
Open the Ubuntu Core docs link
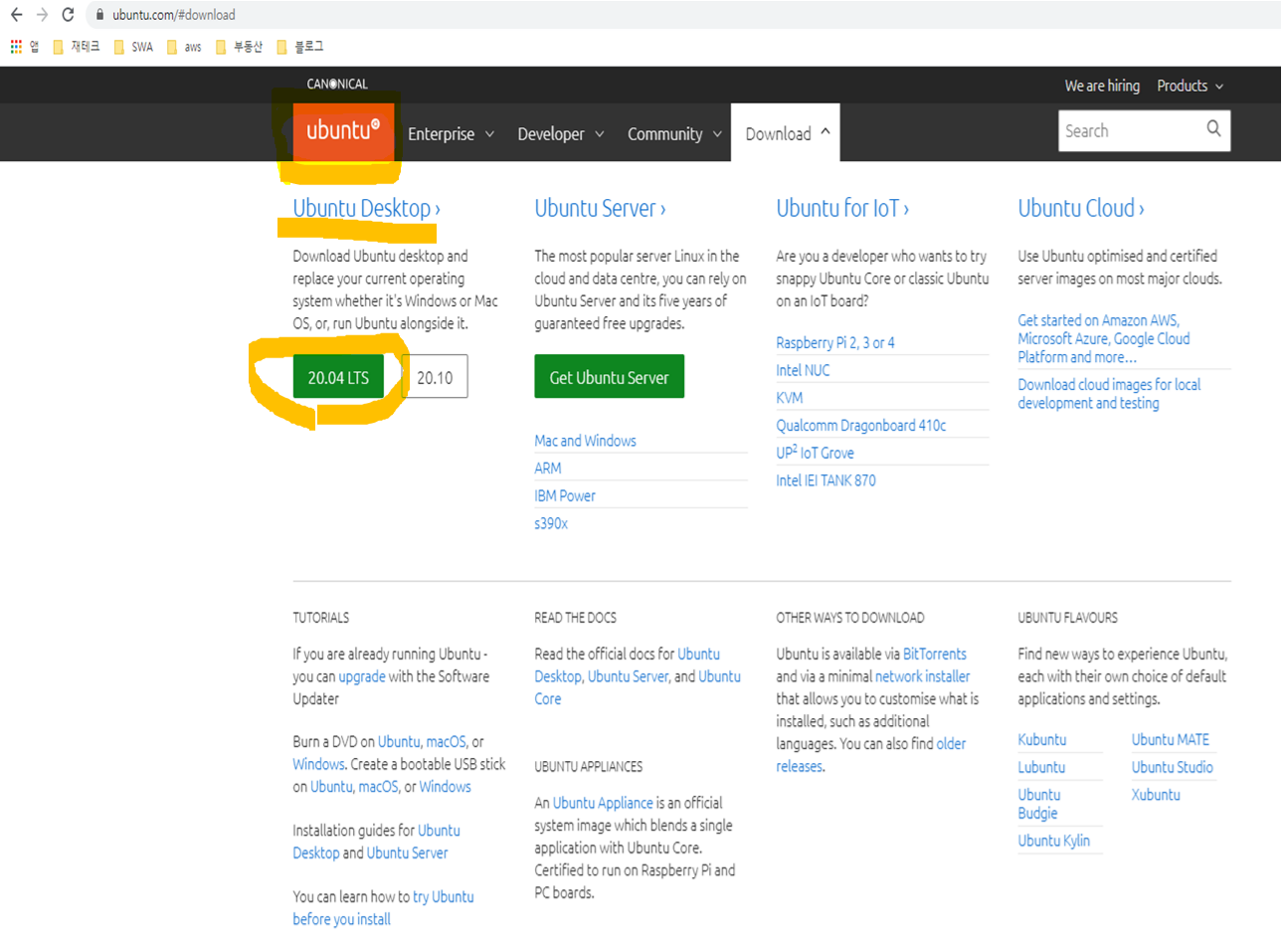[x=638, y=687]
